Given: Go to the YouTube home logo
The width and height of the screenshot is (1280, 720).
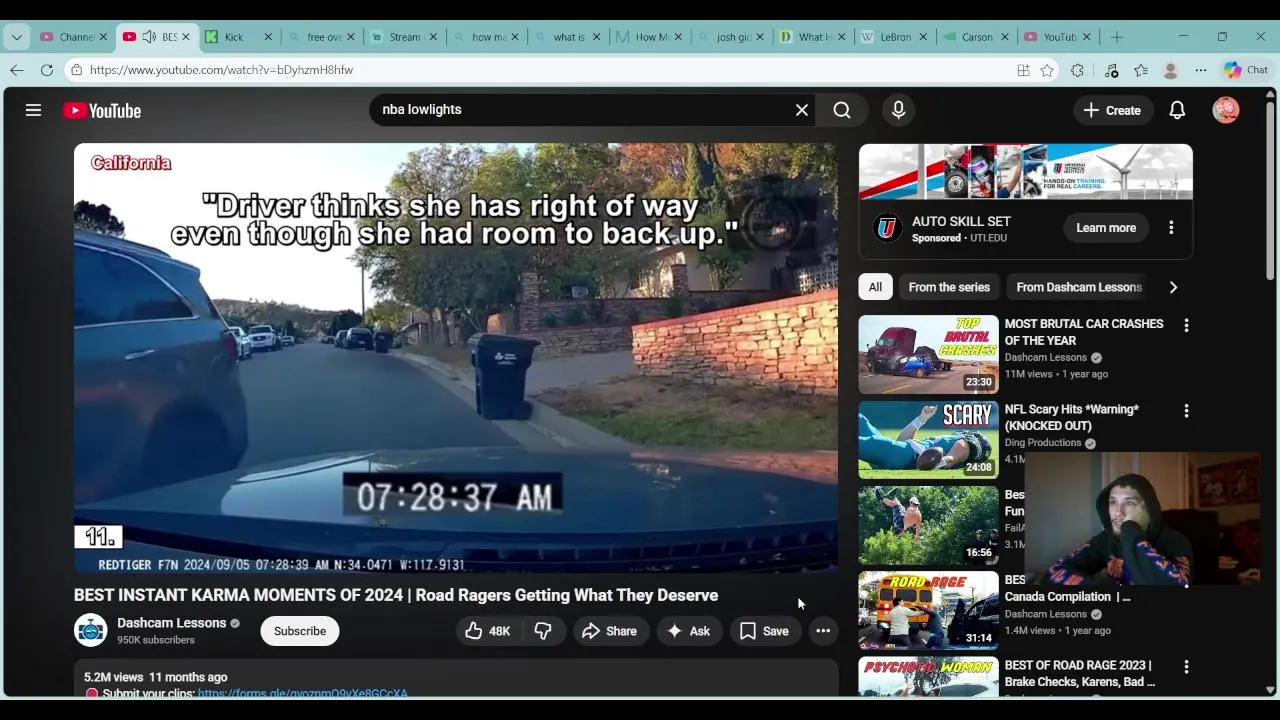Looking at the screenshot, I should click(x=102, y=110).
